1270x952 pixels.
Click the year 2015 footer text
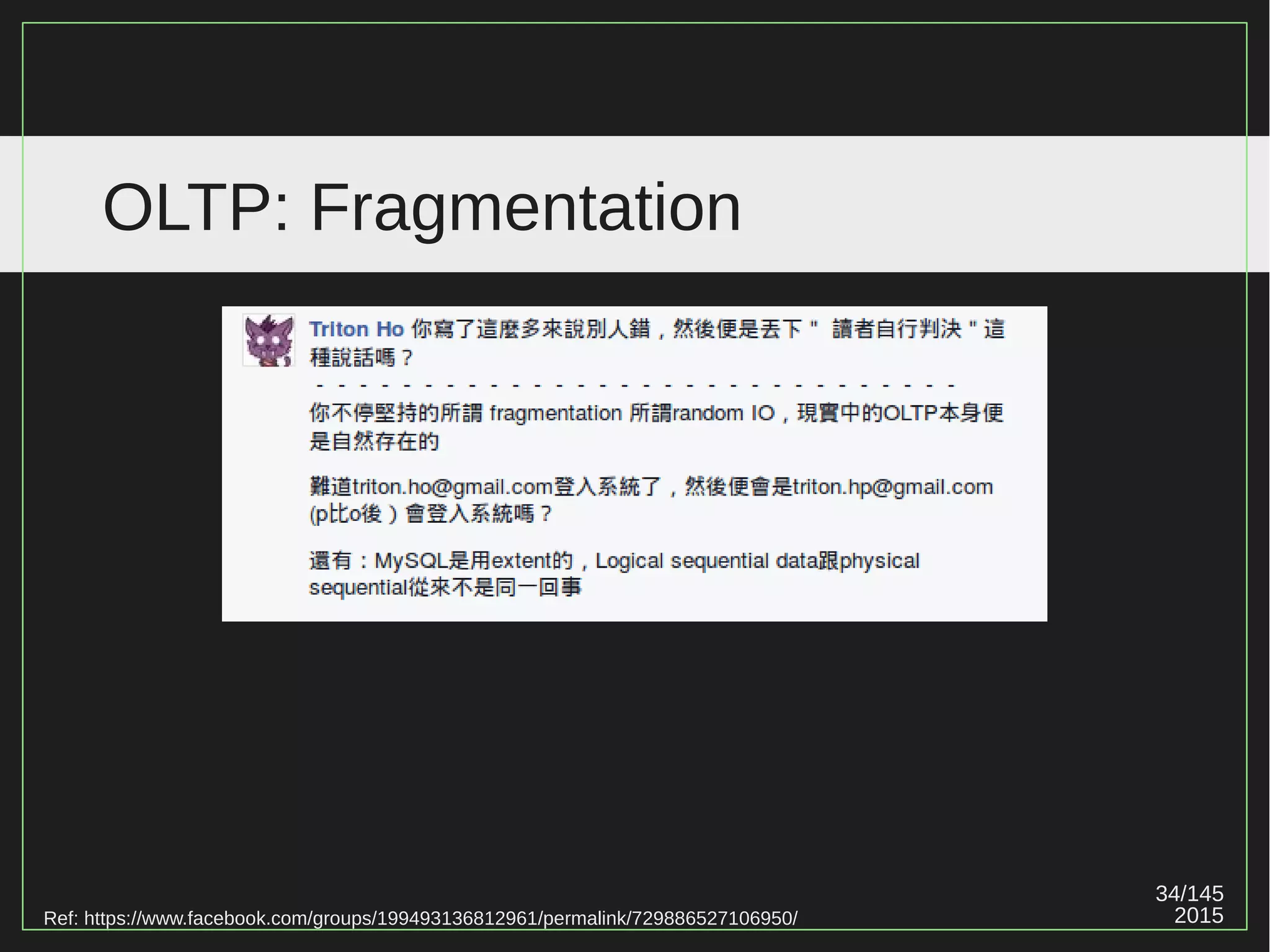[1199, 916]
